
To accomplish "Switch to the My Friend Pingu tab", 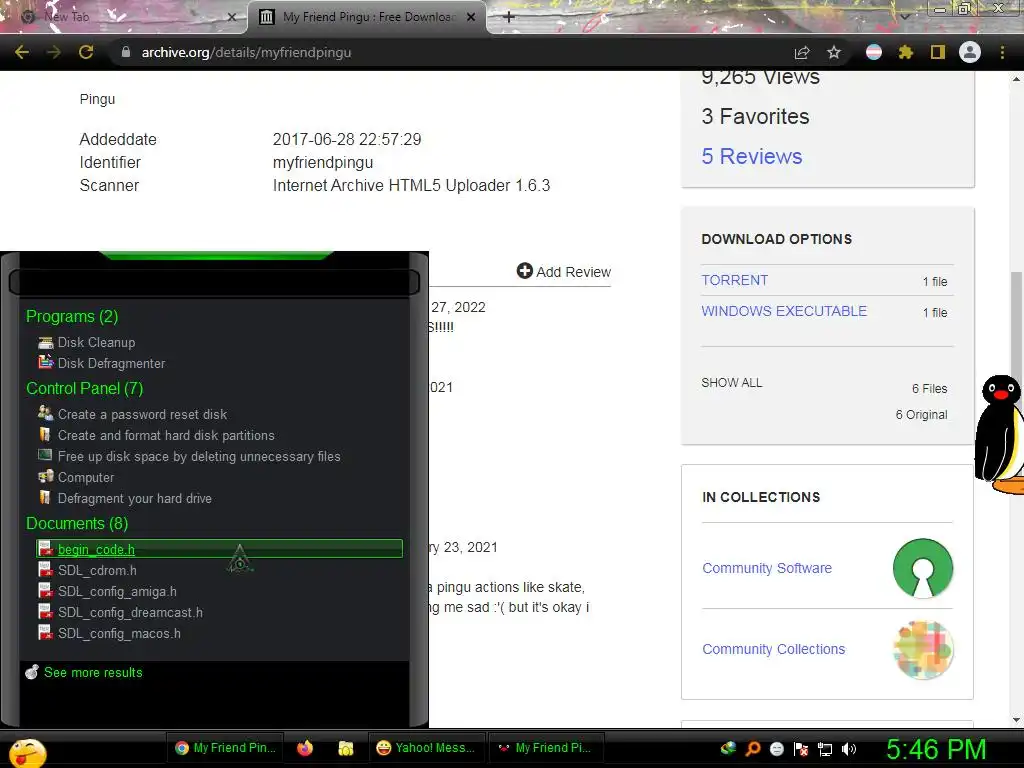I will (x=366, y=17).
